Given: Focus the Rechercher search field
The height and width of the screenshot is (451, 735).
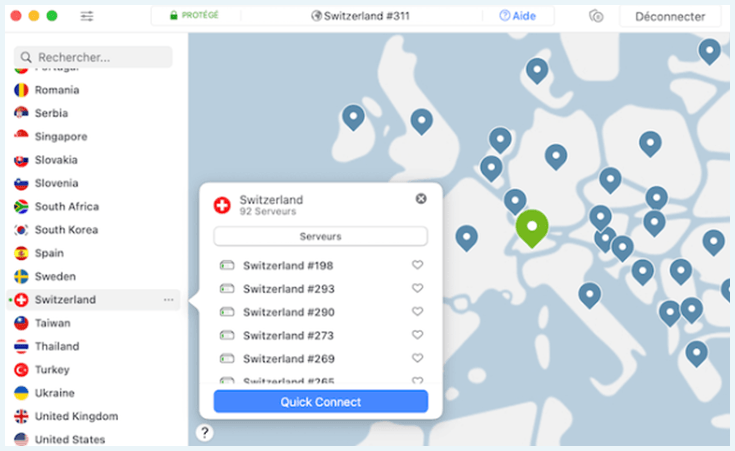Looking at the screenshot, I should 93,57.
